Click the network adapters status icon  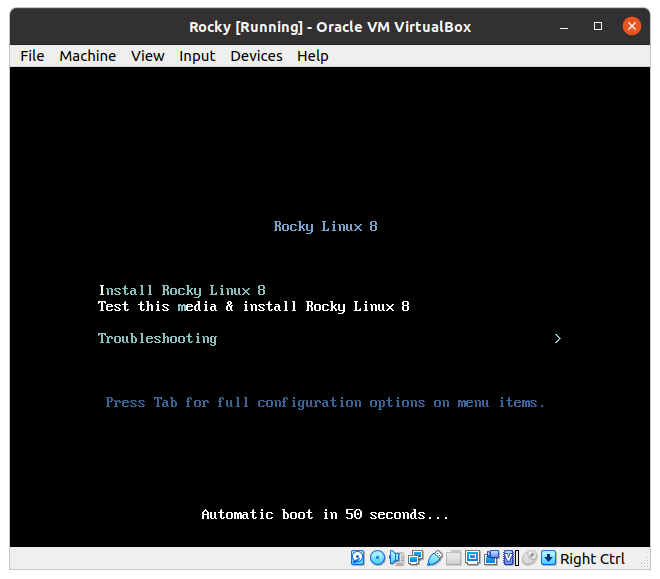(415, 558)
